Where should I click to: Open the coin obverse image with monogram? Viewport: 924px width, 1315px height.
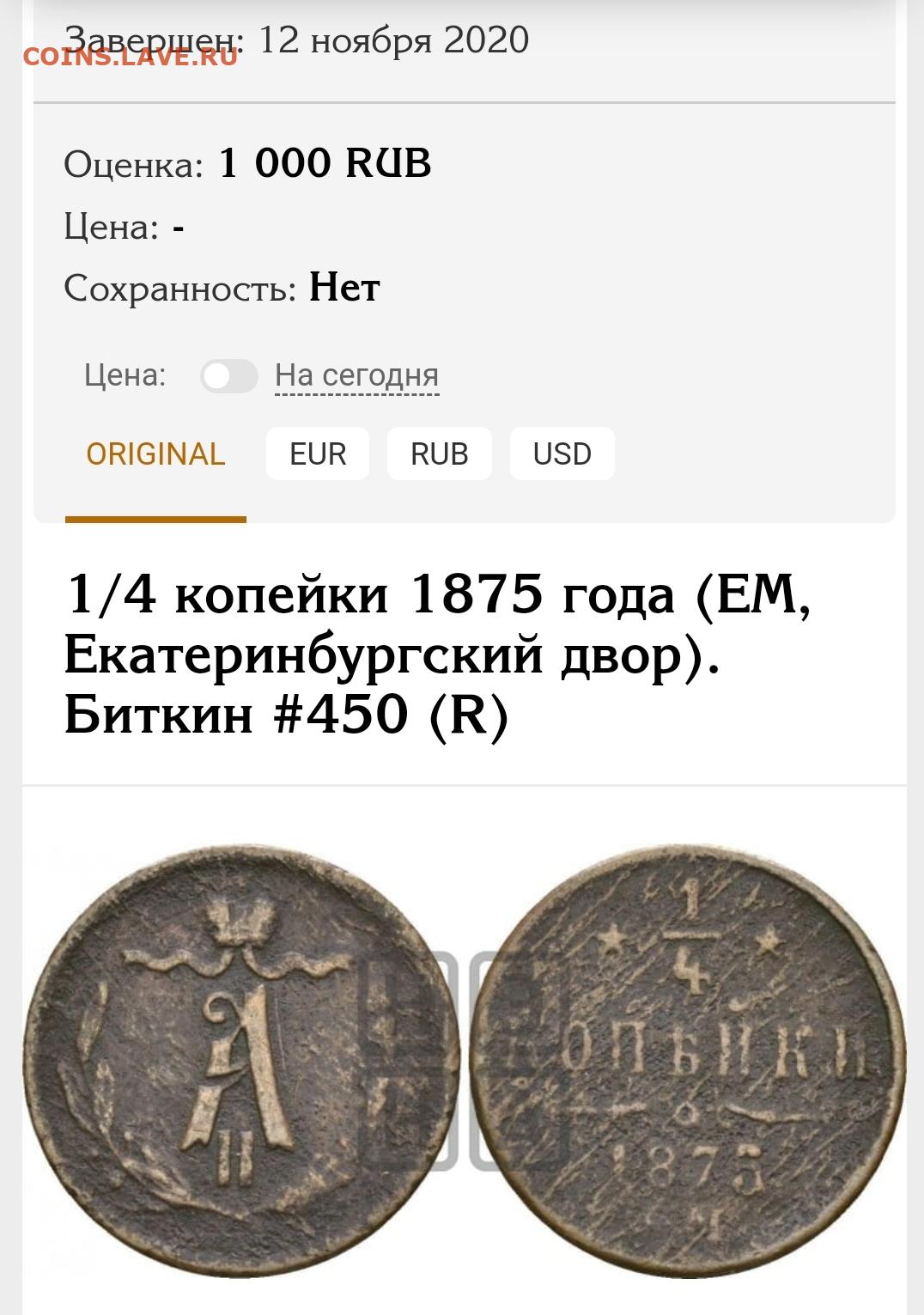(x=241, y=1062)
